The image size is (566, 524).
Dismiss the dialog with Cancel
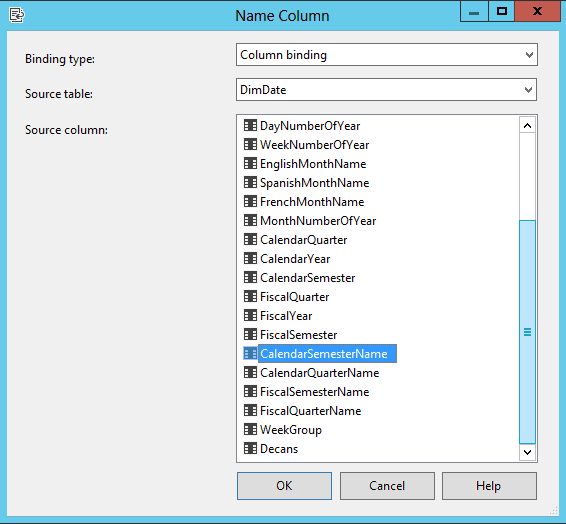point(387,486)
